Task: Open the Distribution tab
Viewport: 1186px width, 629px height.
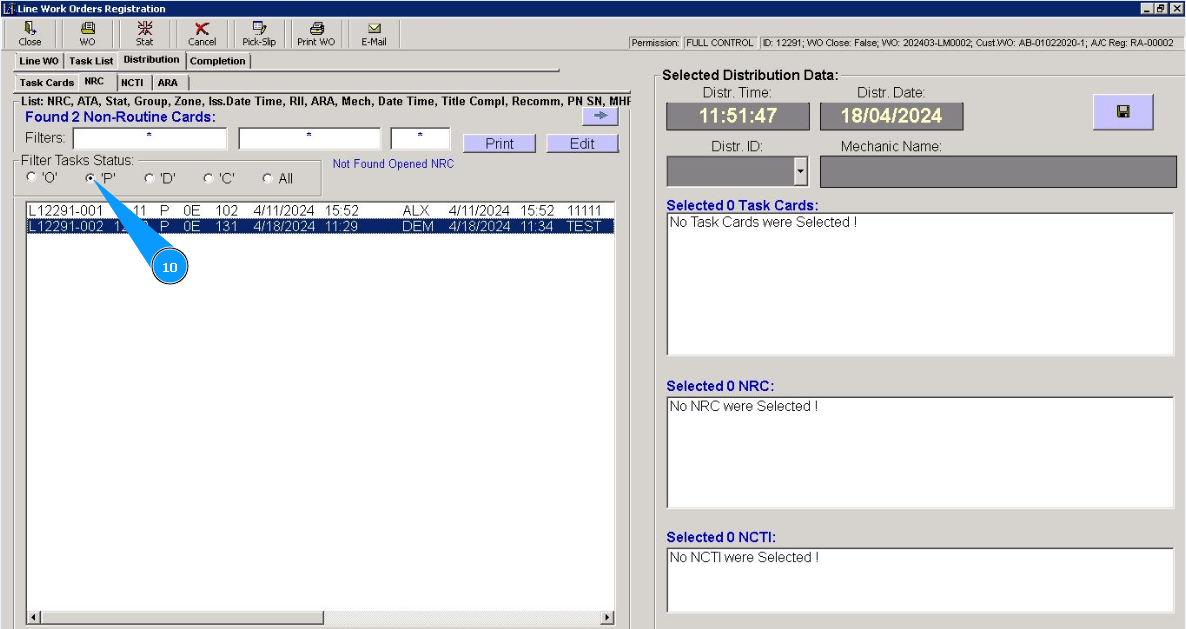Action: tap(151, 60)
